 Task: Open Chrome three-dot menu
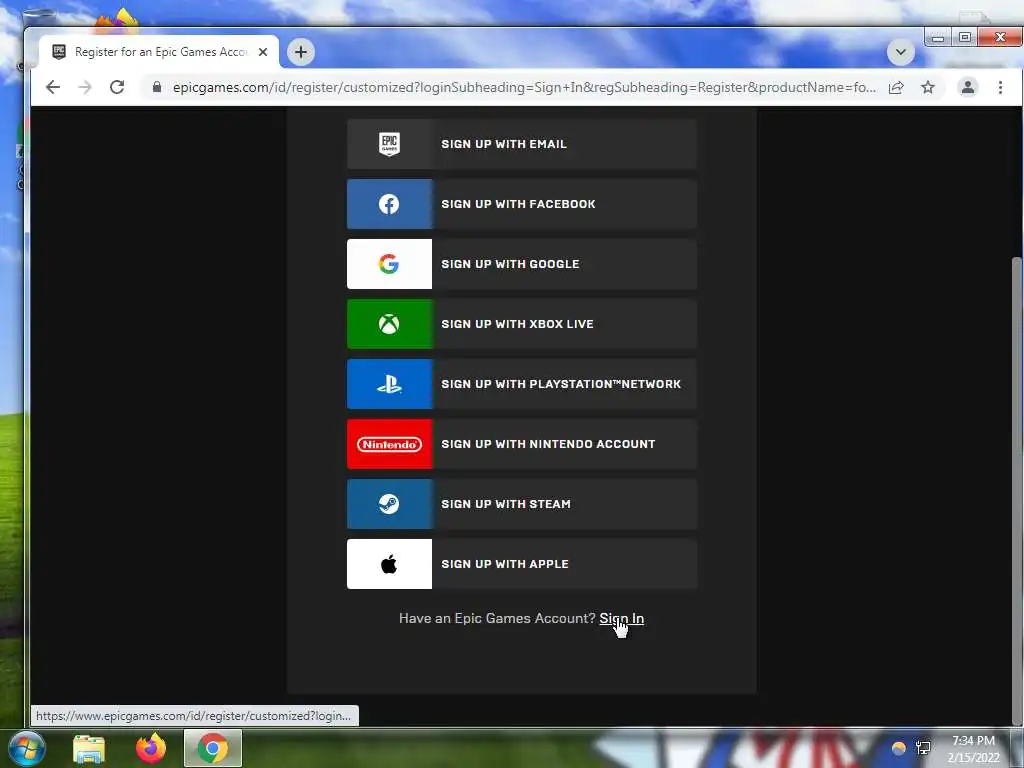(1000, 87)
